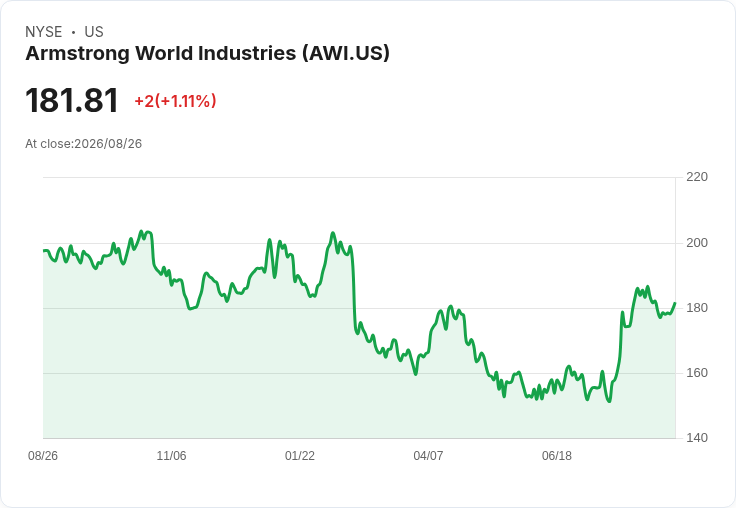This screenshot has height=508, width=736.
Task: Click the chart's starting point at 08/26
Action: (44, 250)
